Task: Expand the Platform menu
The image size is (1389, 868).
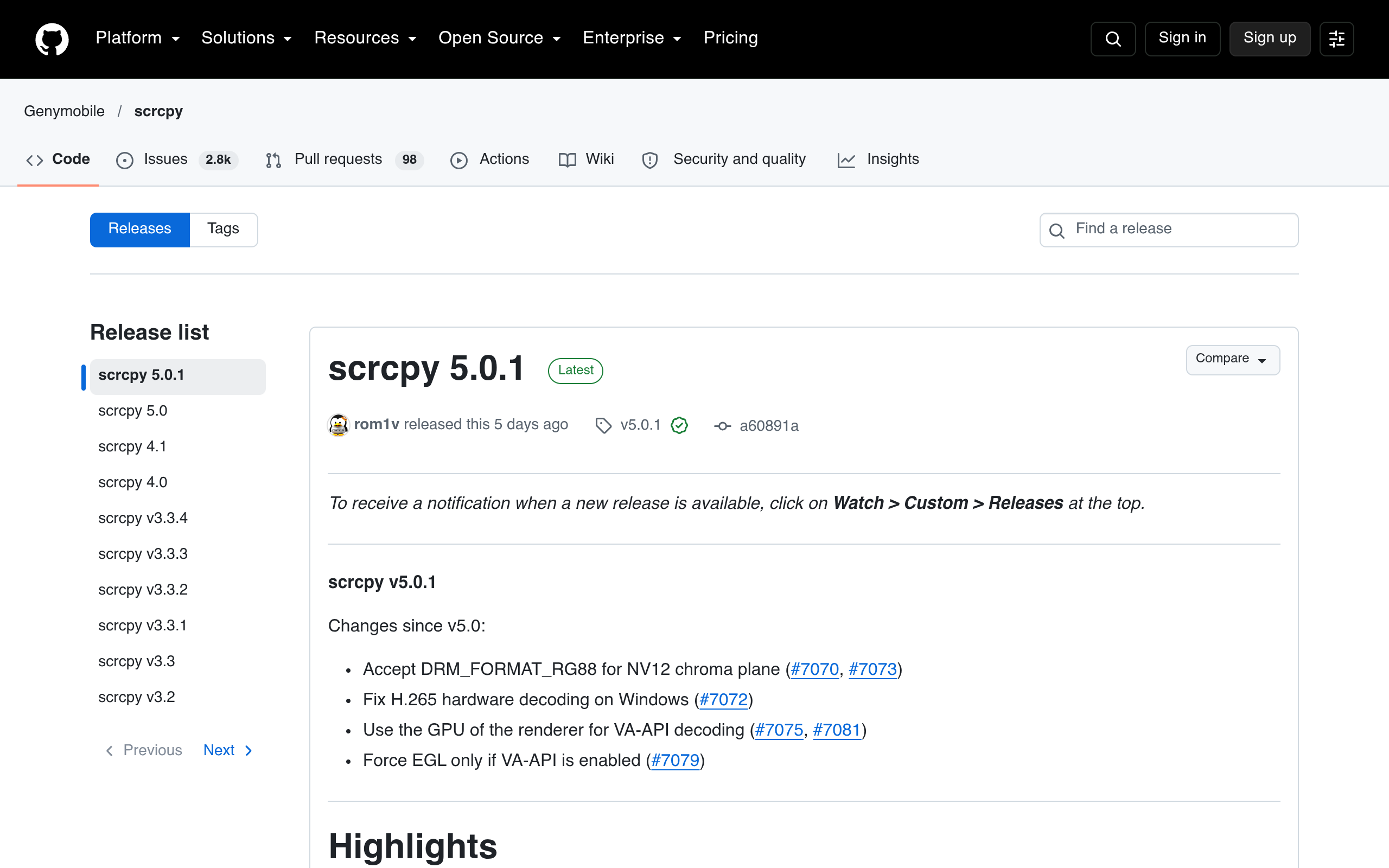Action: pyautogui.click(x=138, y=38)
